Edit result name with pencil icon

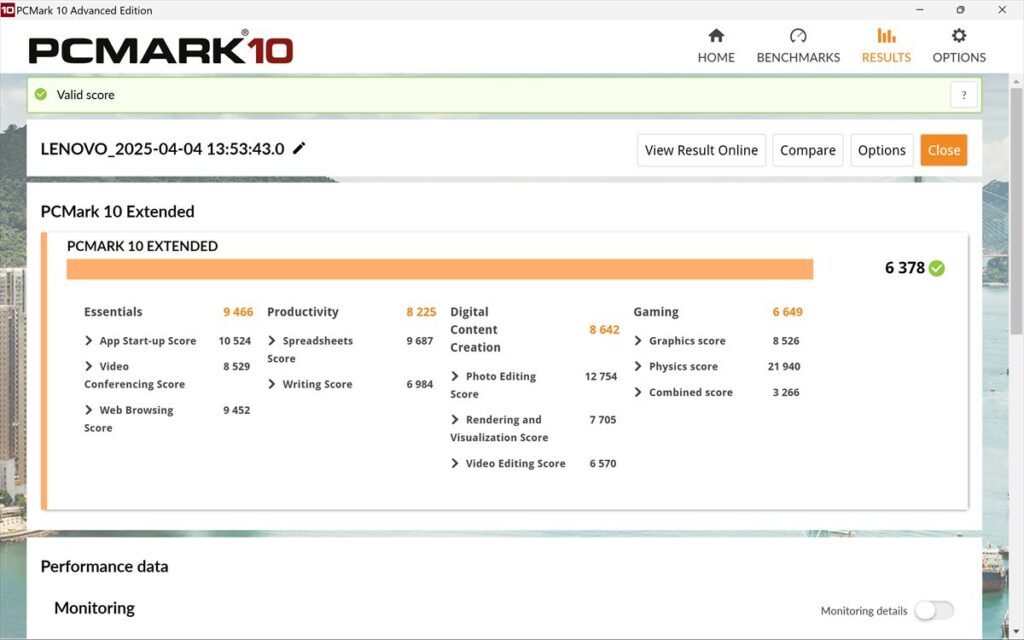[299, 148]
